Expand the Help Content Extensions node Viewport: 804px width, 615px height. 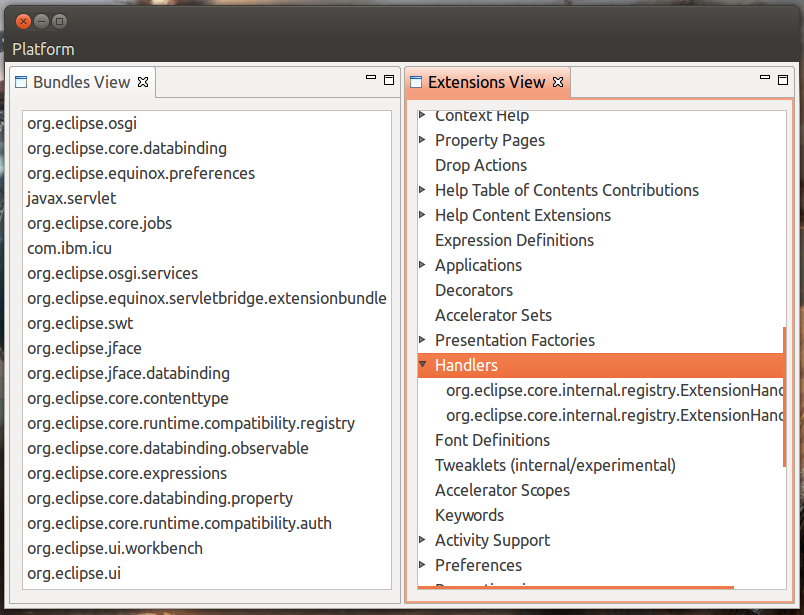click(x=422, y=214)
